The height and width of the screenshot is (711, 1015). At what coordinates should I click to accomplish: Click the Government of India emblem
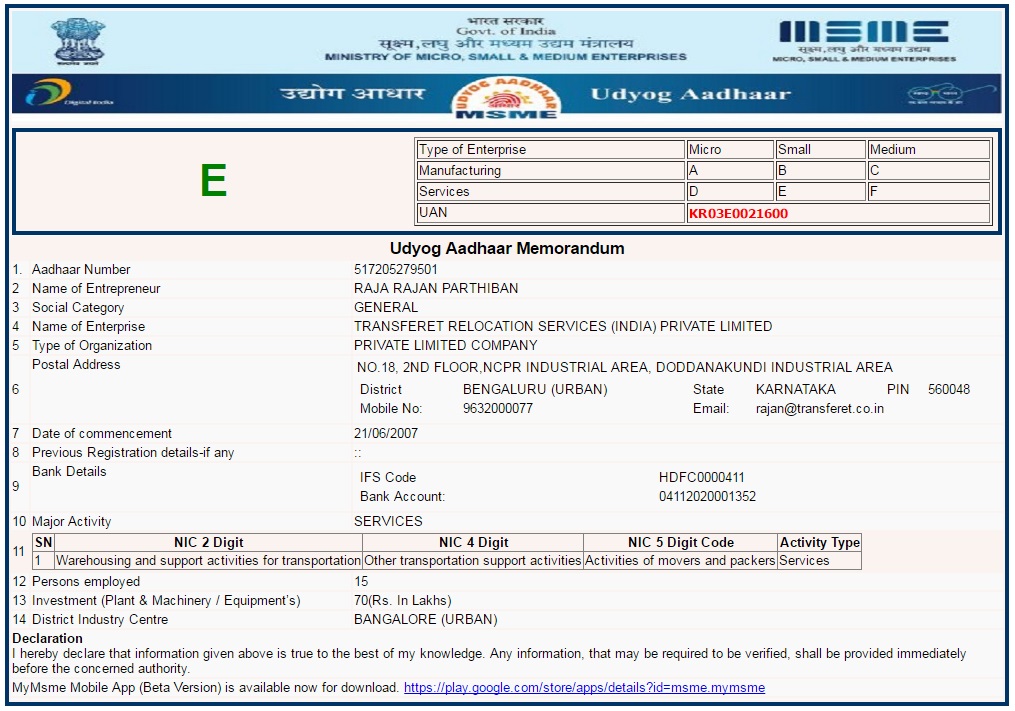(x=78, y=41)
